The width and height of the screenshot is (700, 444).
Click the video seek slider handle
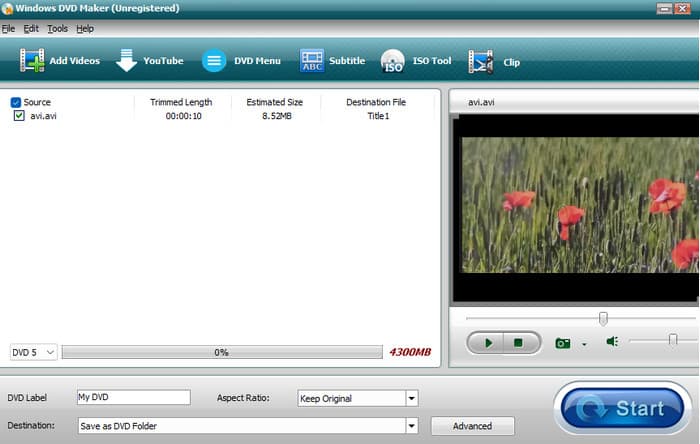[x=603, y=318]
